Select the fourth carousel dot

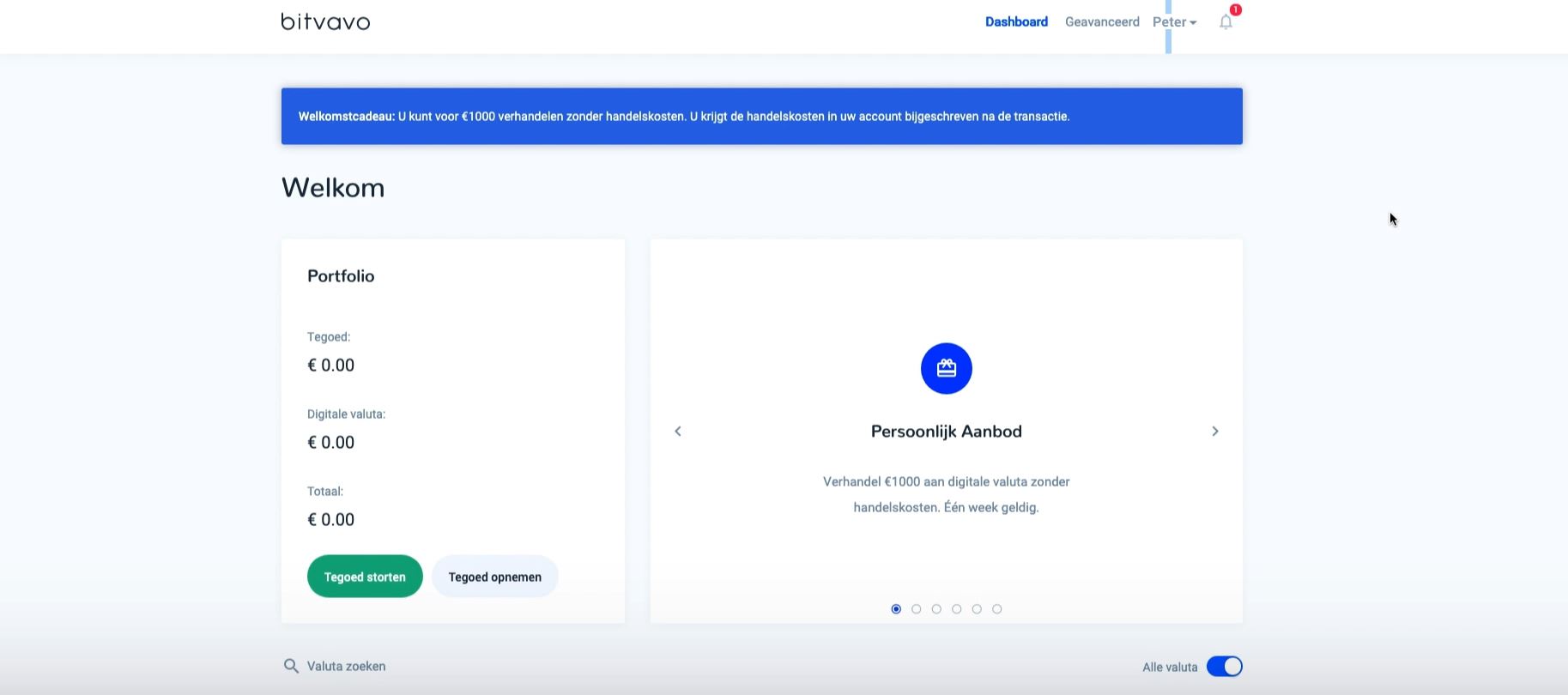pyautogui.click(x=956, y=609)
